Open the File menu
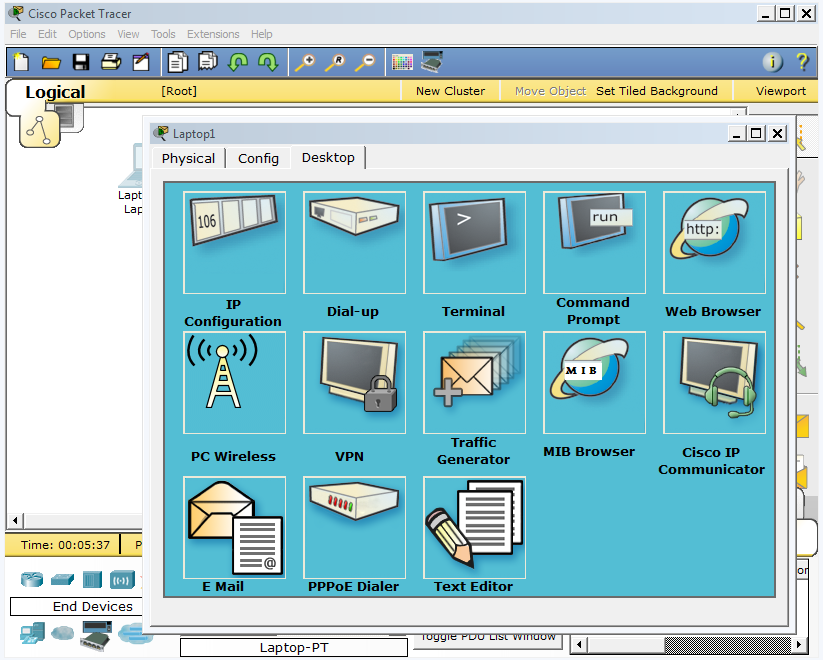The image size is (823, 660). point(18,34)
